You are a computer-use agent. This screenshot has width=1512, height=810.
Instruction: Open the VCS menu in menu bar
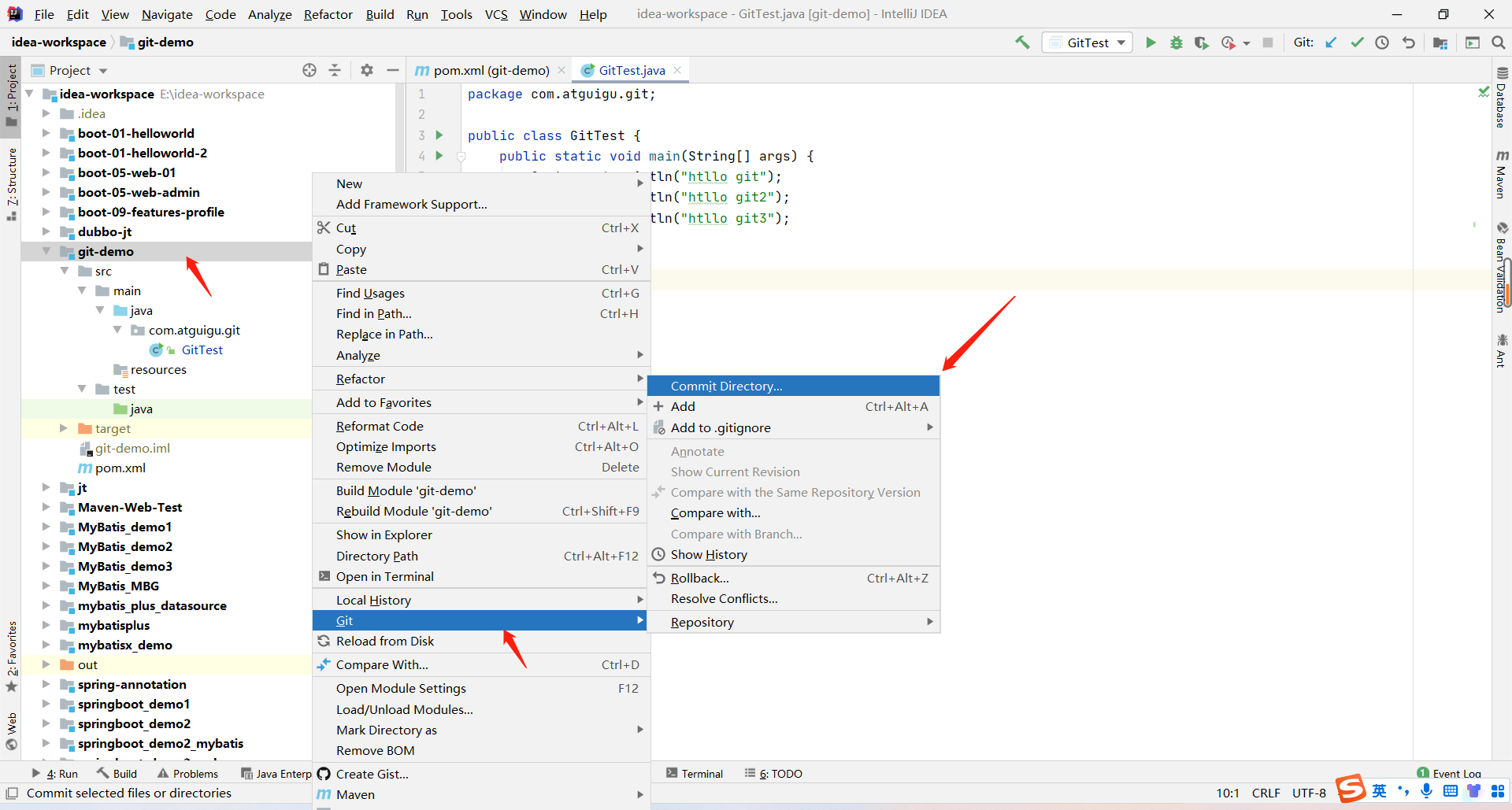[496, 14]
